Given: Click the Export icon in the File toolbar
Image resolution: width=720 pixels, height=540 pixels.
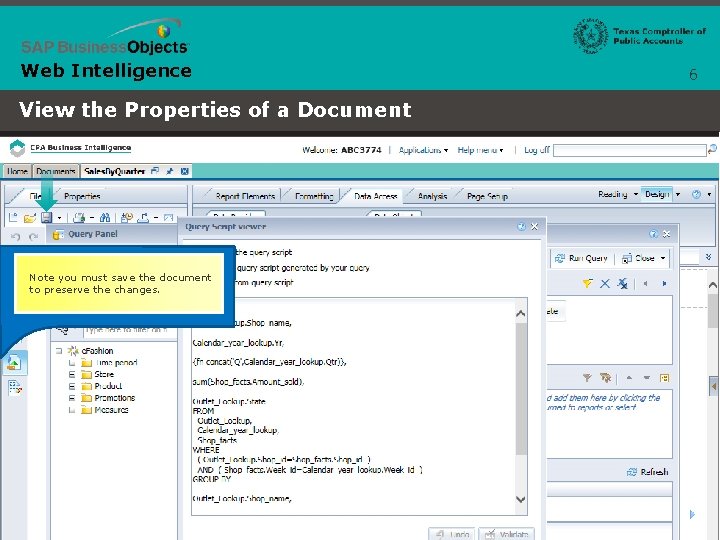Looking at the screenshot, I should click(144, 218).
